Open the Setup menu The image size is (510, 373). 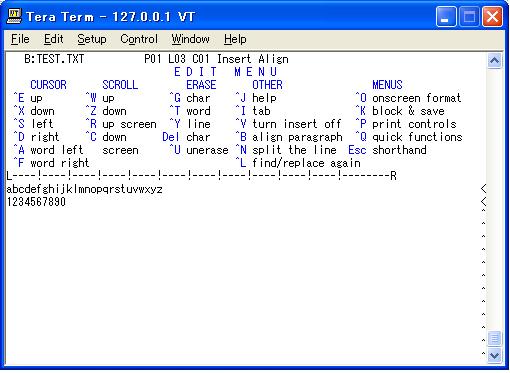92,39
